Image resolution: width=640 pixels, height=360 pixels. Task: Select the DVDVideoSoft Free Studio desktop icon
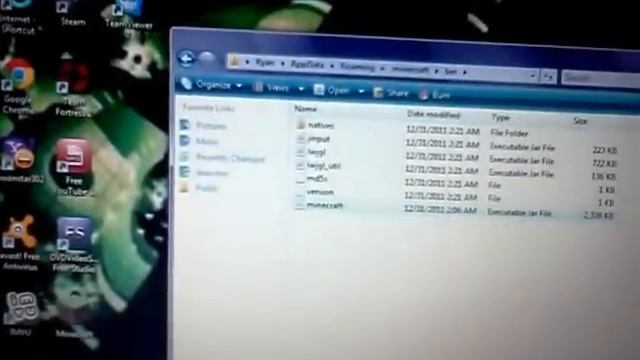click(x=73, y=245)
